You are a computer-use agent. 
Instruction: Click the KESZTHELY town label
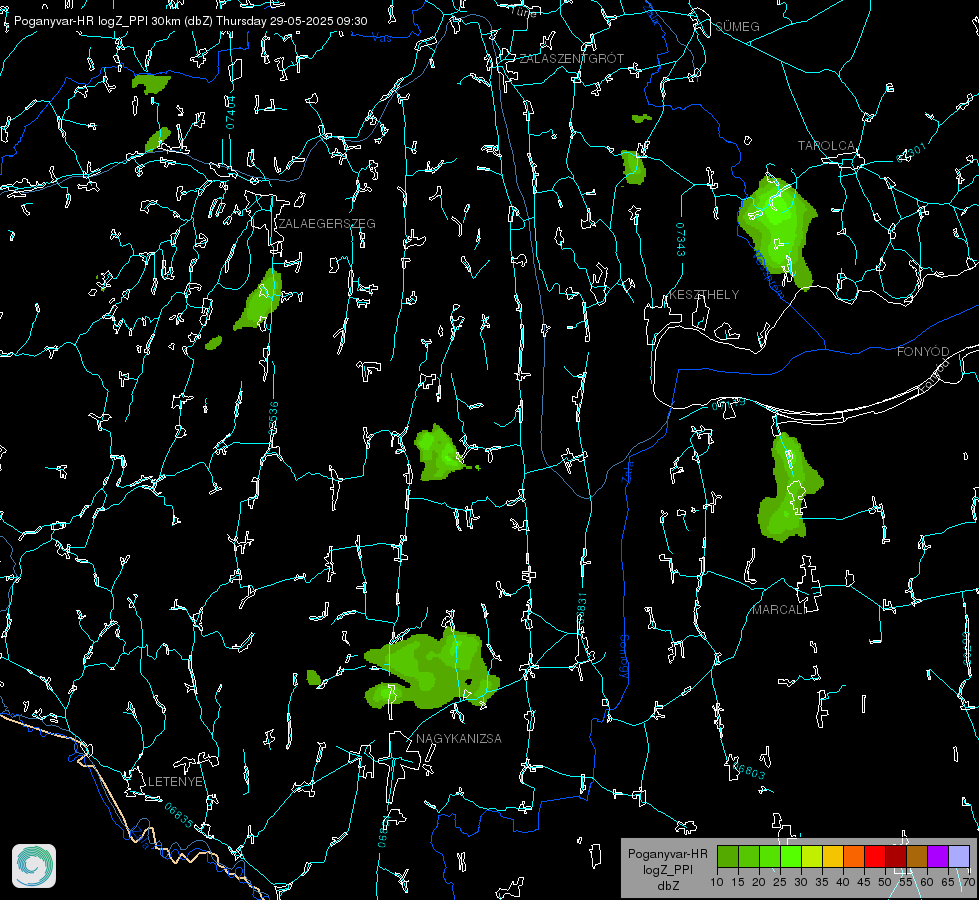704,295
